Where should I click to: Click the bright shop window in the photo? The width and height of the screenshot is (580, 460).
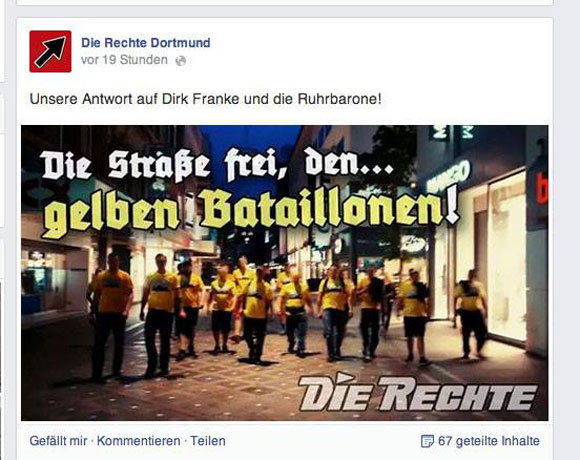(x=507, y=257)
